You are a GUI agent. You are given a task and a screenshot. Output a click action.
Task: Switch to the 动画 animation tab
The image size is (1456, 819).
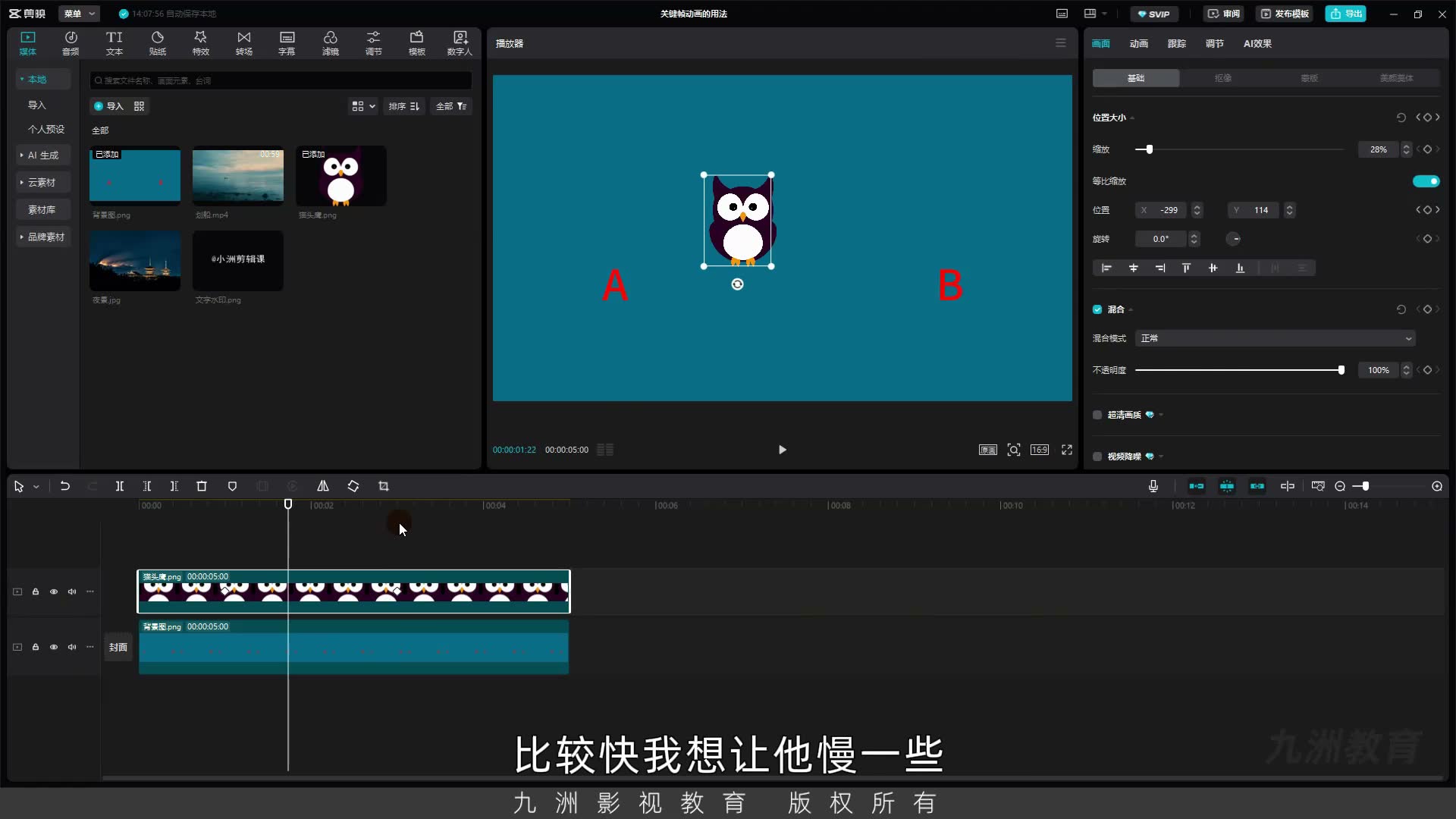1138,43
